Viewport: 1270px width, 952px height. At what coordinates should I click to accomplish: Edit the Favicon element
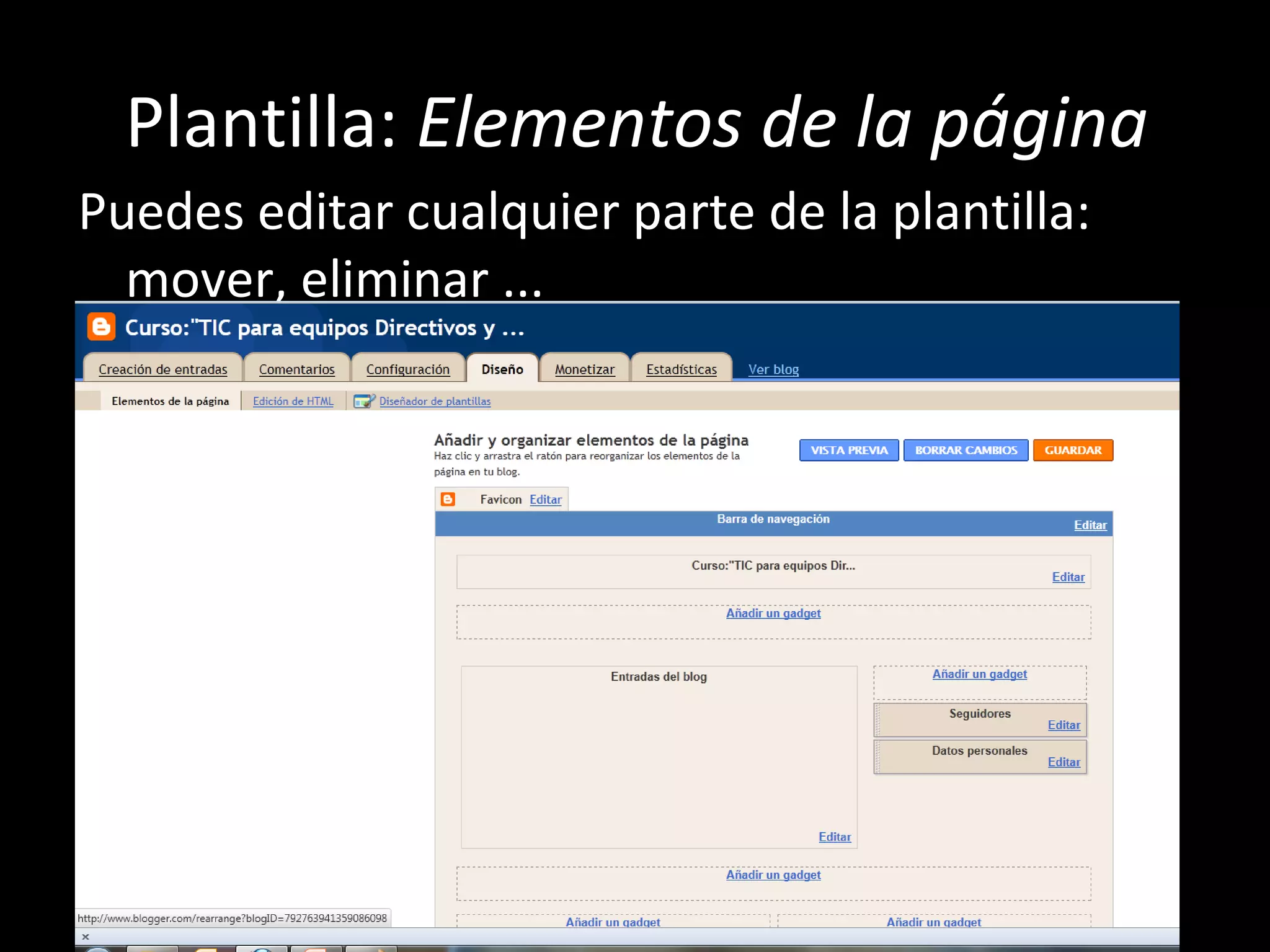click(545, 500)
